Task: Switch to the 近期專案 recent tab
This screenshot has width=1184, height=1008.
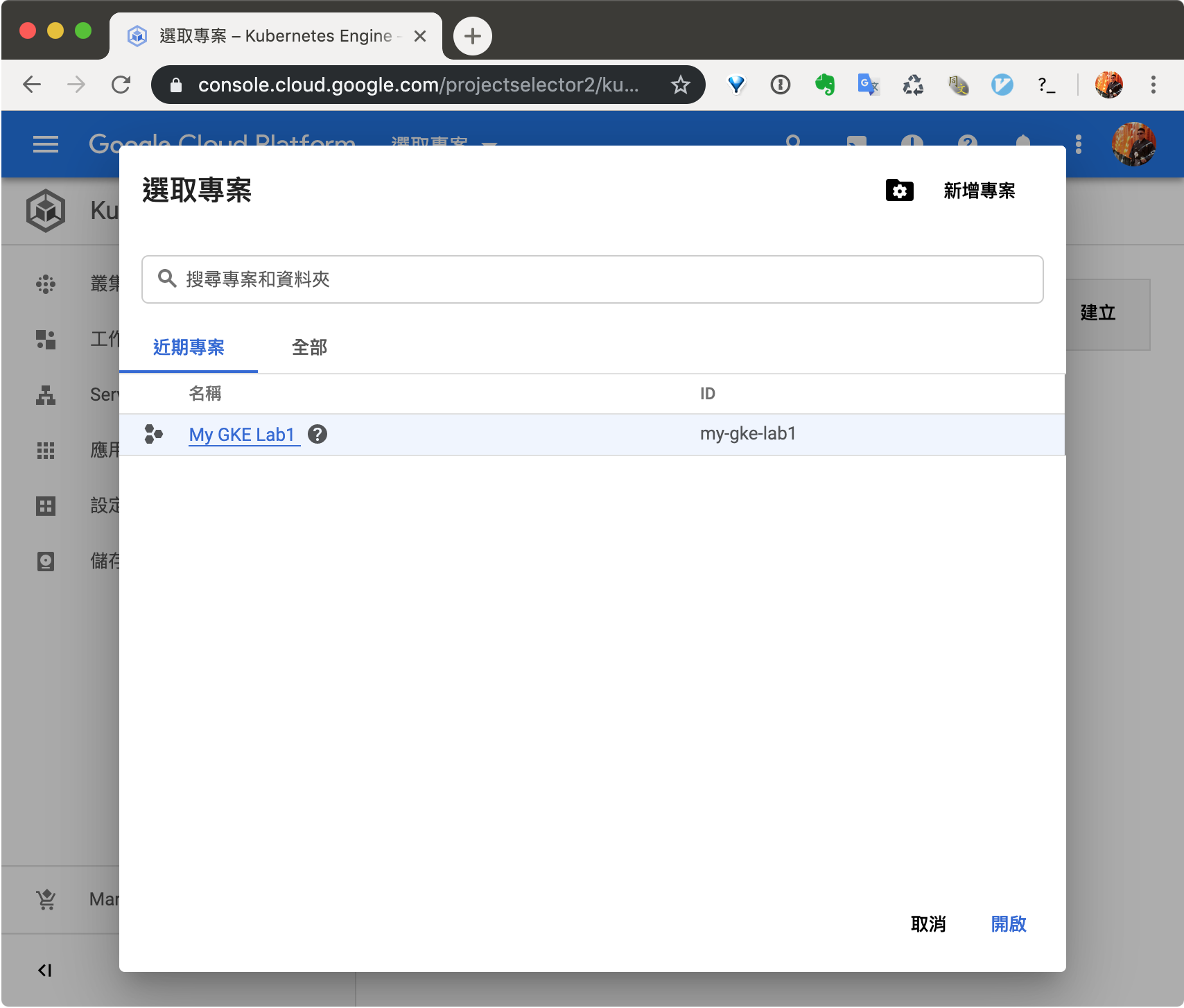Action: [189, 347]
